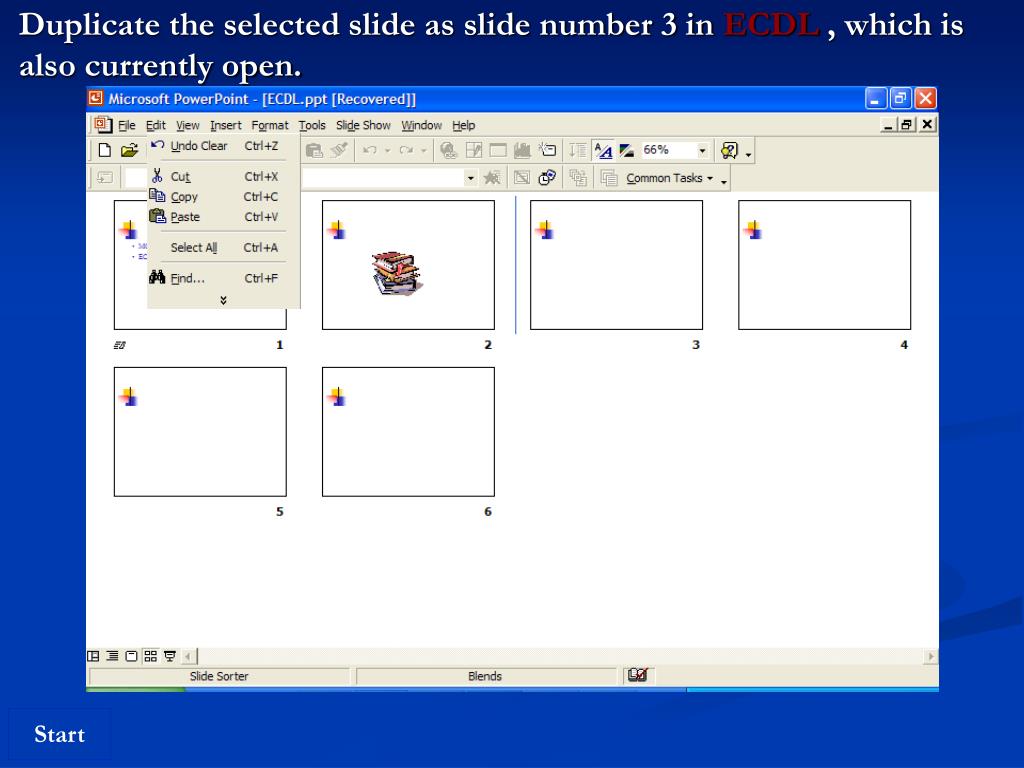Click the New blank presentation icon
Viewport: 1024px width, 768px height.
tap(104, 150)
